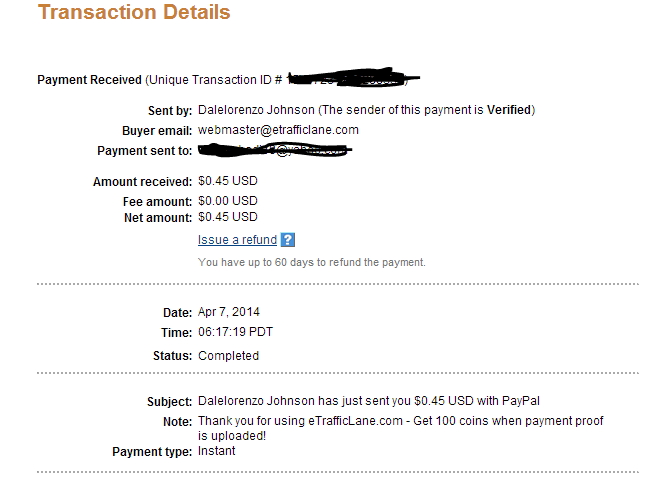Image resolution: width=646 pixels, height=501 pixels.
Task: Click the Transaction Details heading
Action: pyautogui.click(x=134, y=12)
